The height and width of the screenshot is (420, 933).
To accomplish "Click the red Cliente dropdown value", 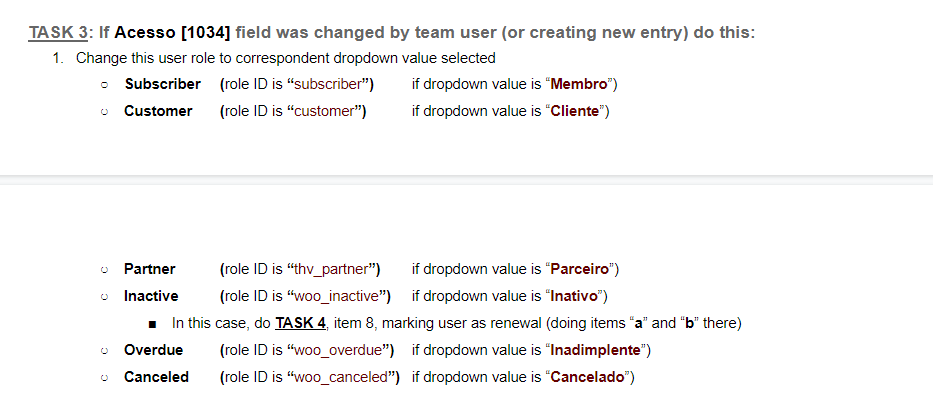I will point(578,111).
